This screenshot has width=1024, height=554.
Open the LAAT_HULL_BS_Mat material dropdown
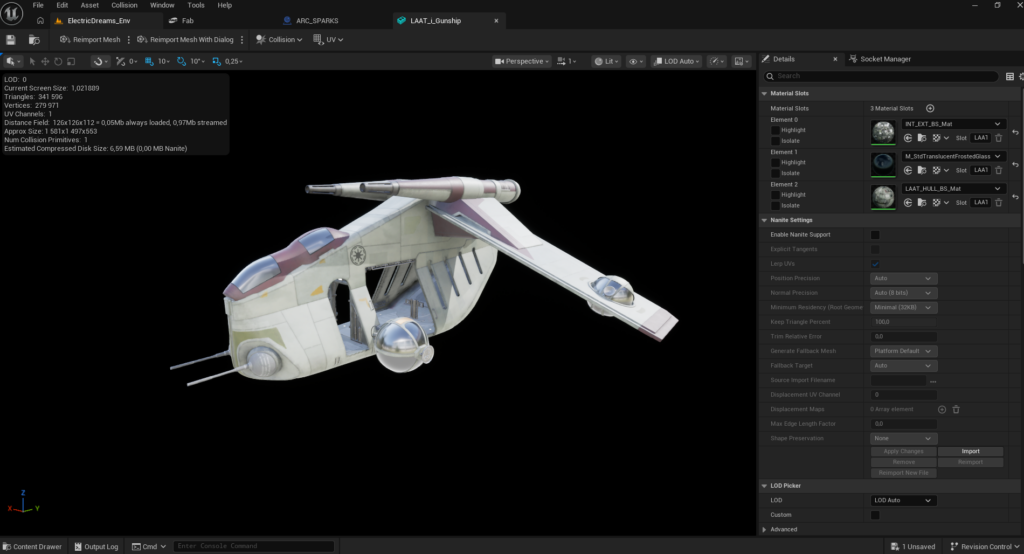[953, 189]
